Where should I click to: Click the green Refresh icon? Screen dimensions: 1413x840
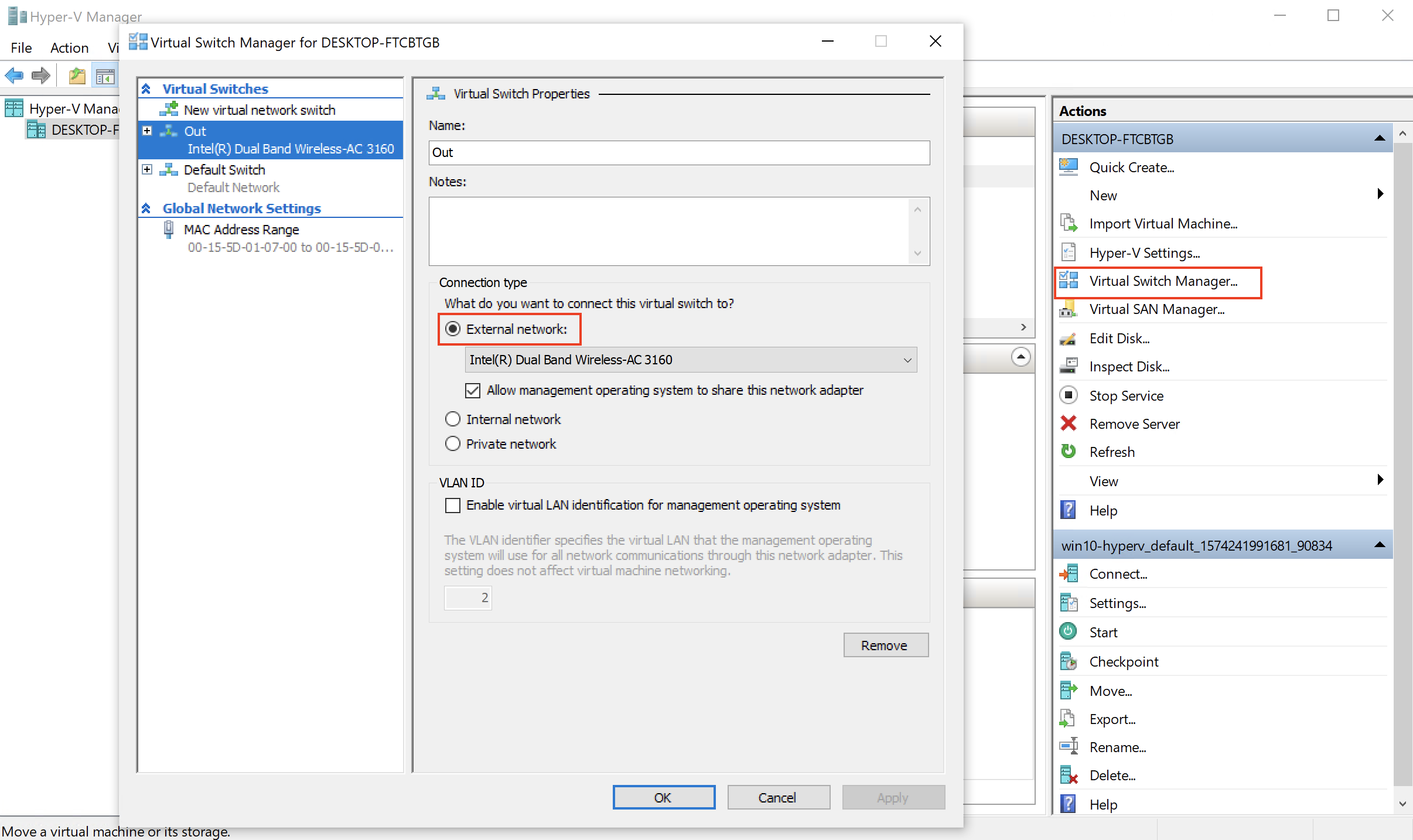click(1068, 452)
